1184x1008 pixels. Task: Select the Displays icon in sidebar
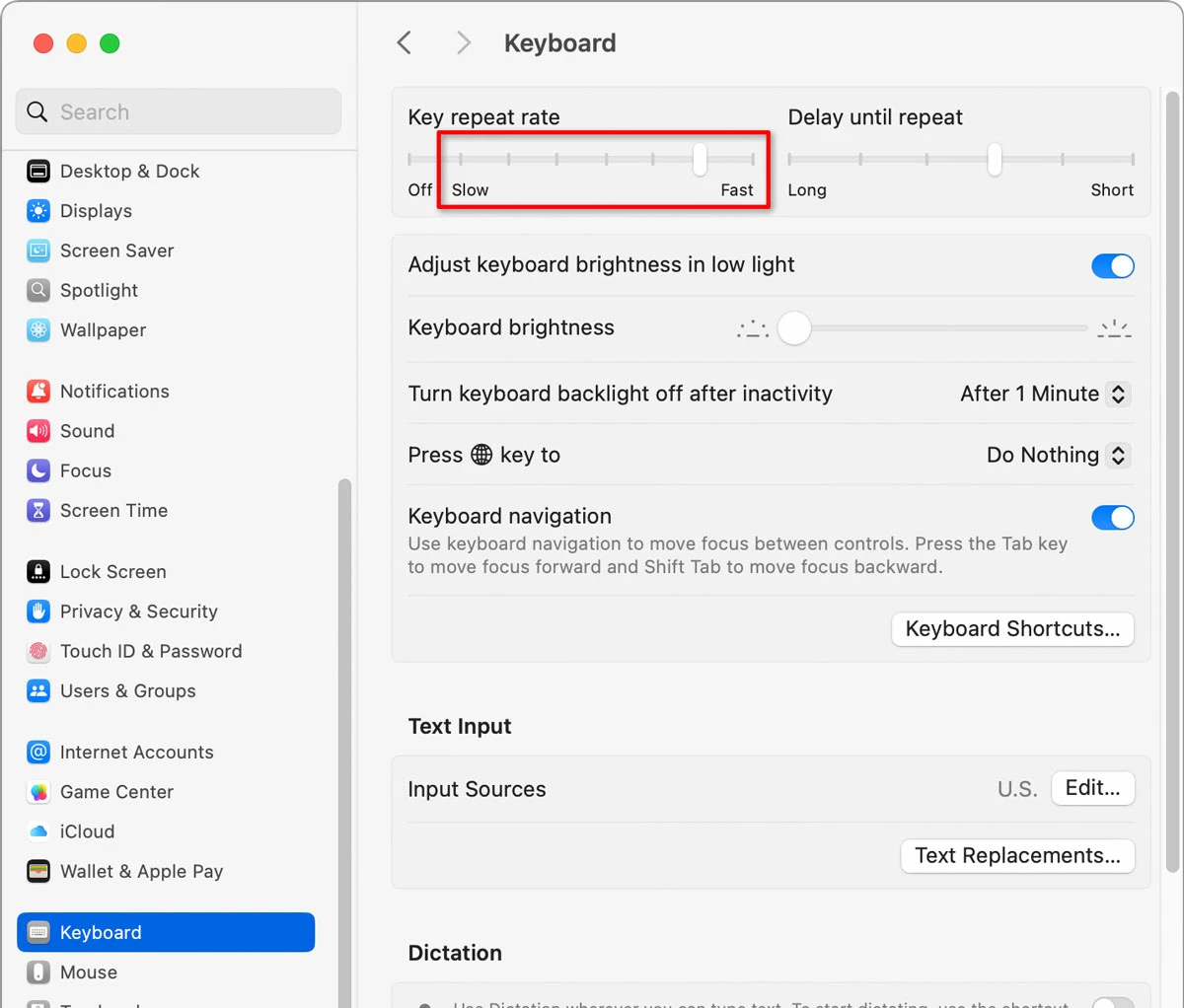coord(38,211)
